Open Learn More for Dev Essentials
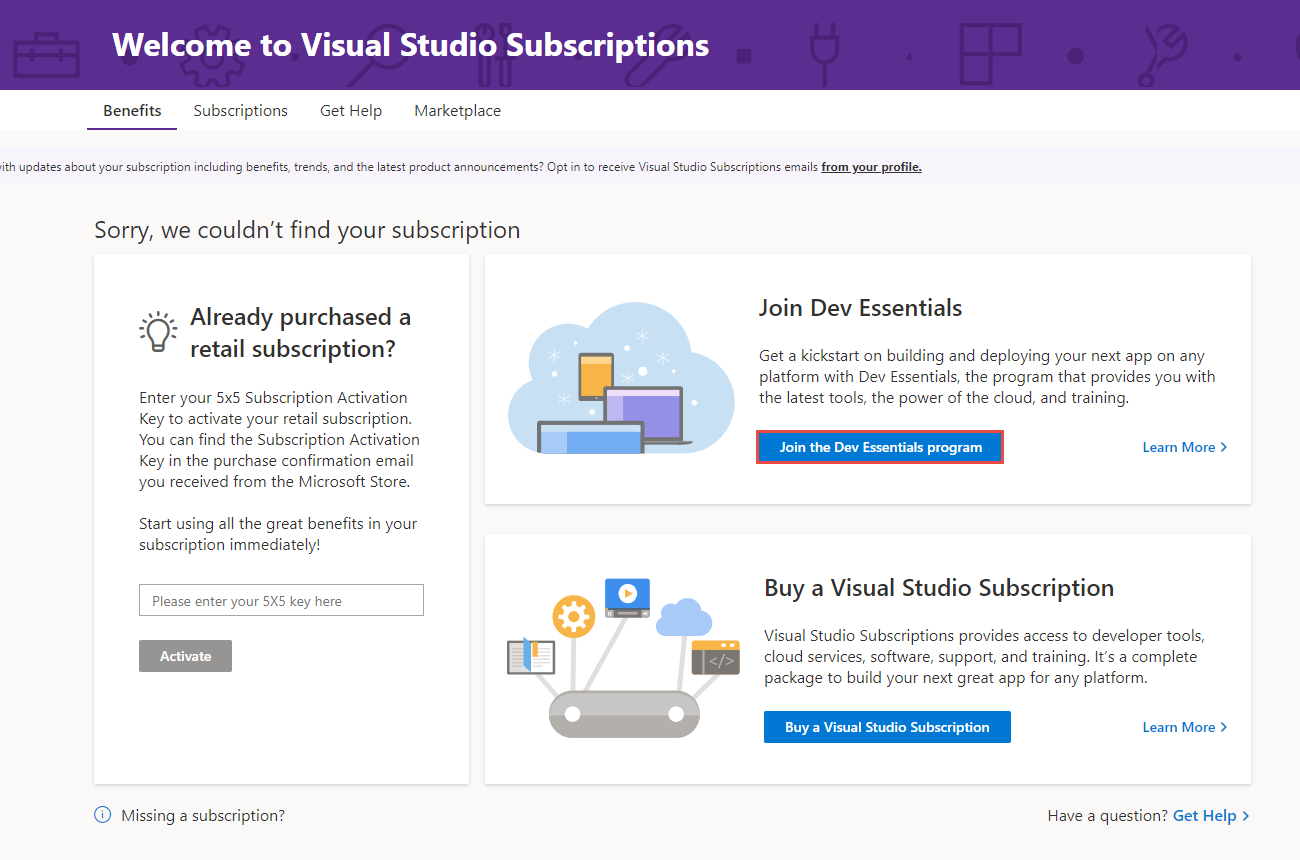The height and width of the screenshot is (860, 1300). (1184, 447)
